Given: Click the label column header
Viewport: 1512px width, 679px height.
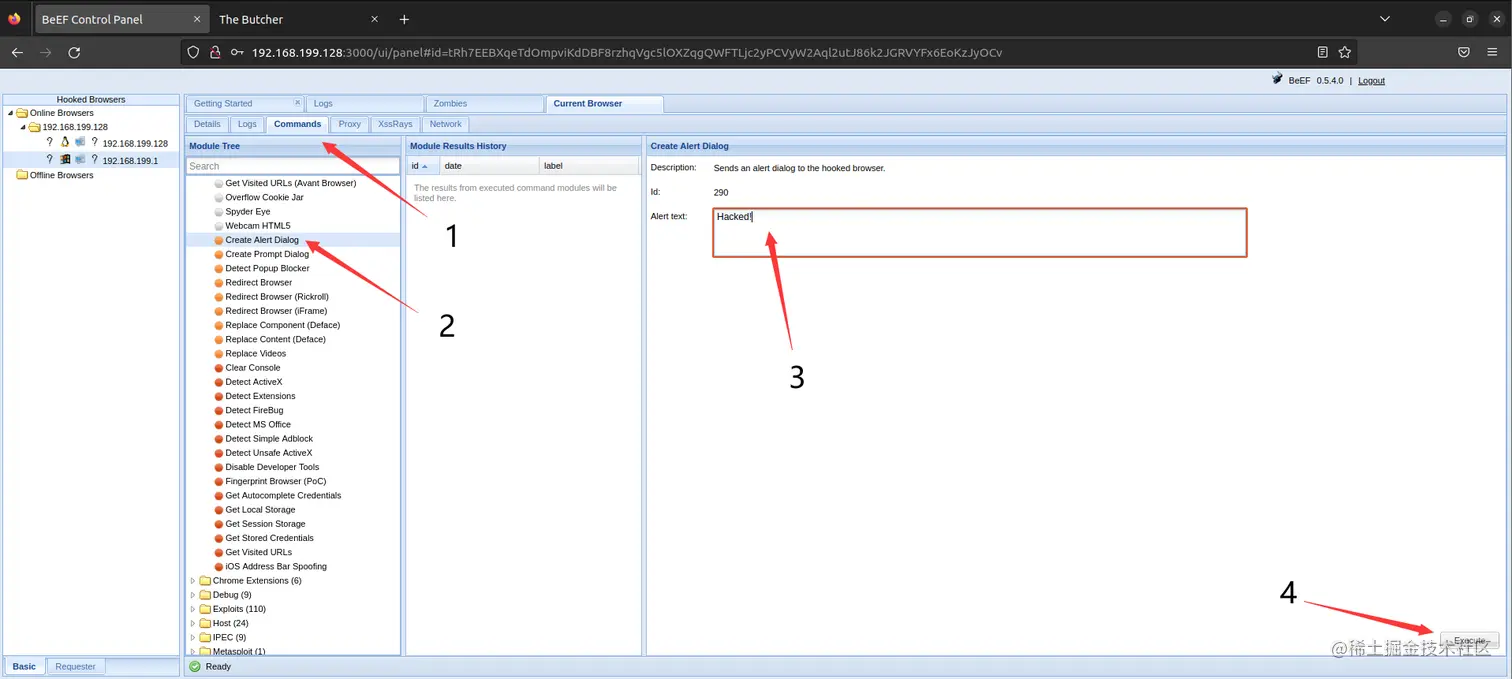Looking at the screenshot, I should pyautogui.click(x=588, y=166).
